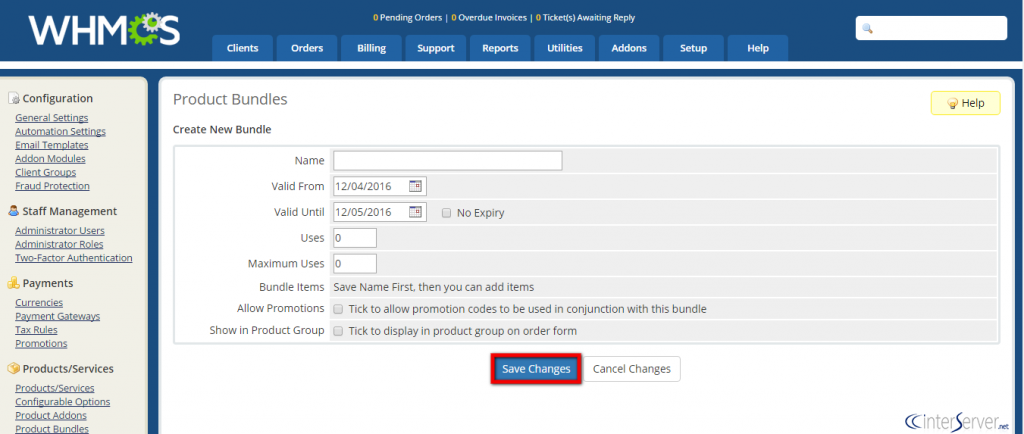Image resolution: width=1024 pixels, height=434 pixels.
Task: Open the Administrator Roles link
Action: coord(59,245)
